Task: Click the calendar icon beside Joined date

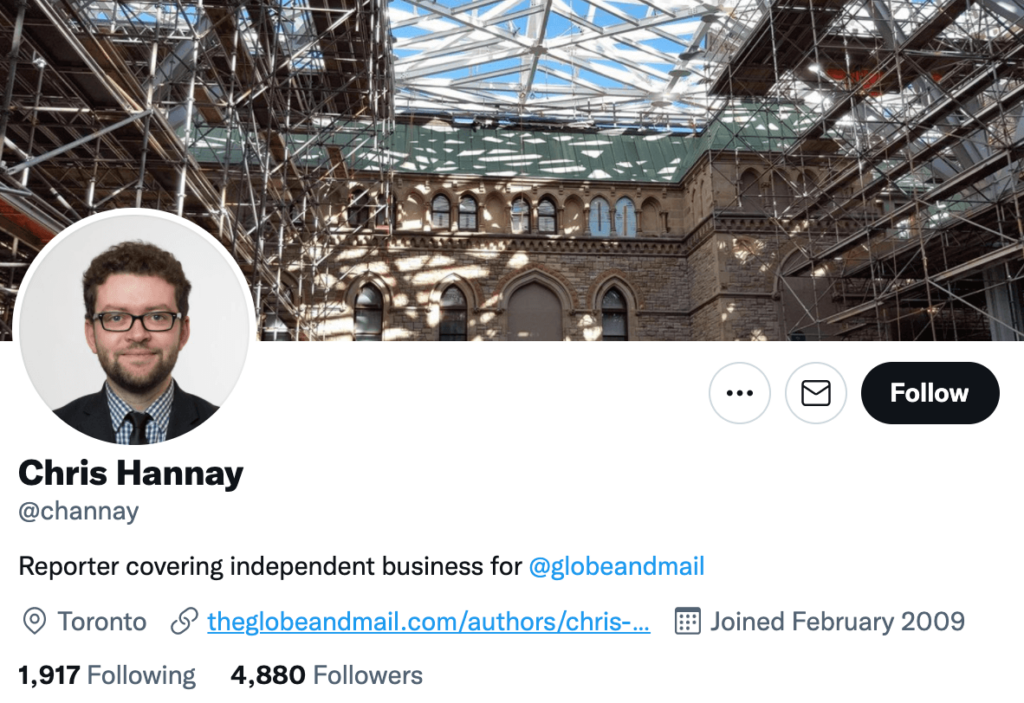Action: [687, 621]
